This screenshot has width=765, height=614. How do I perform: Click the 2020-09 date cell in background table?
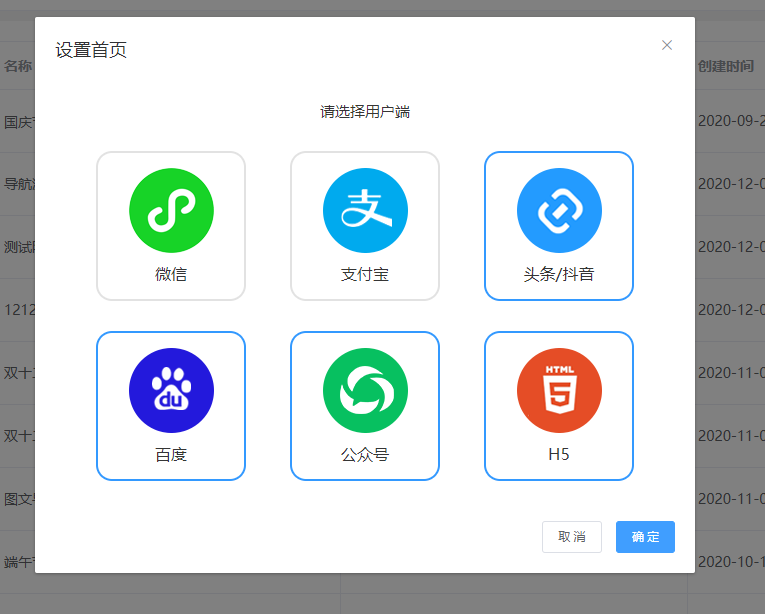click(731, 121)
